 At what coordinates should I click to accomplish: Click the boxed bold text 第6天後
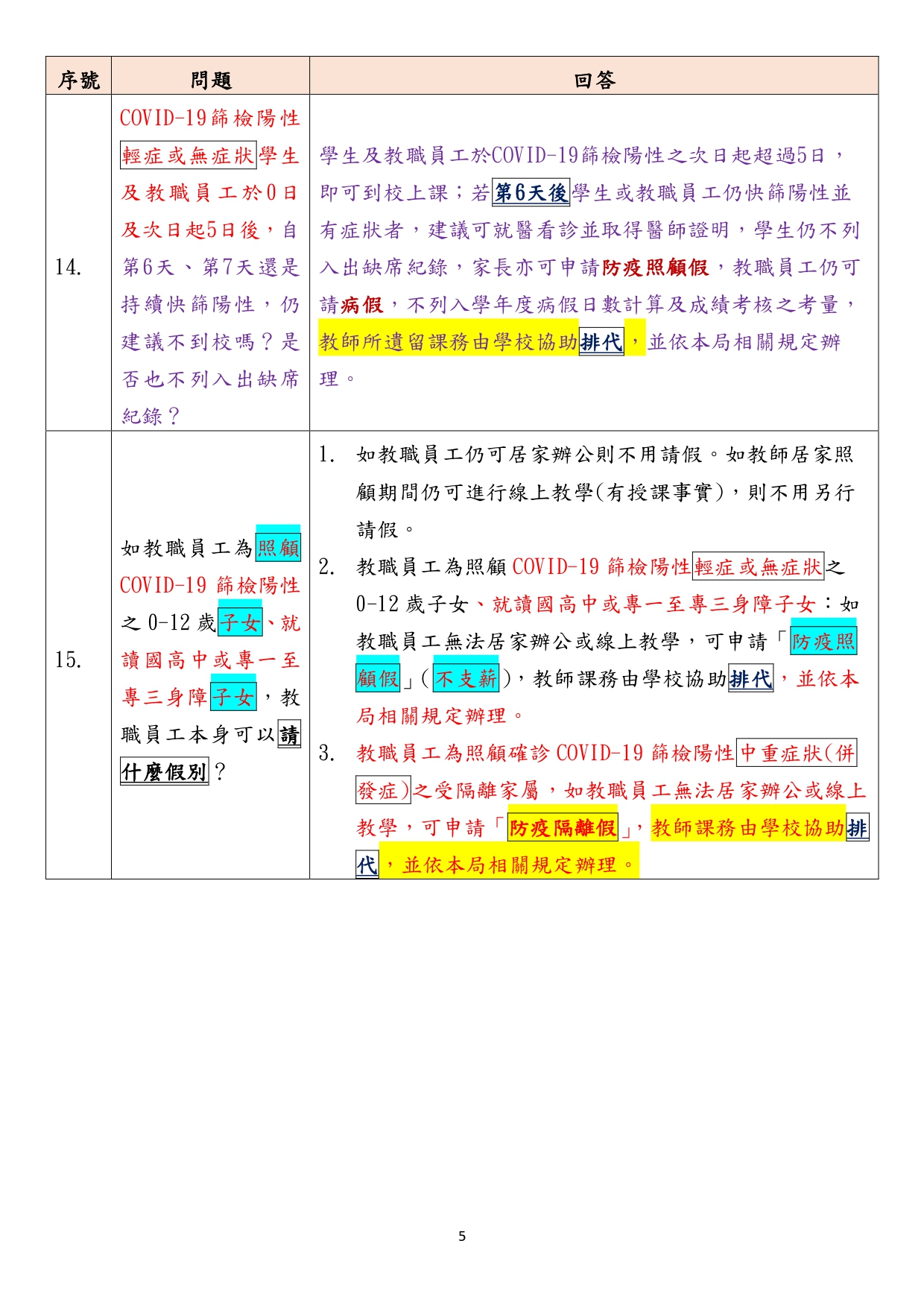[x=531, y=193]
